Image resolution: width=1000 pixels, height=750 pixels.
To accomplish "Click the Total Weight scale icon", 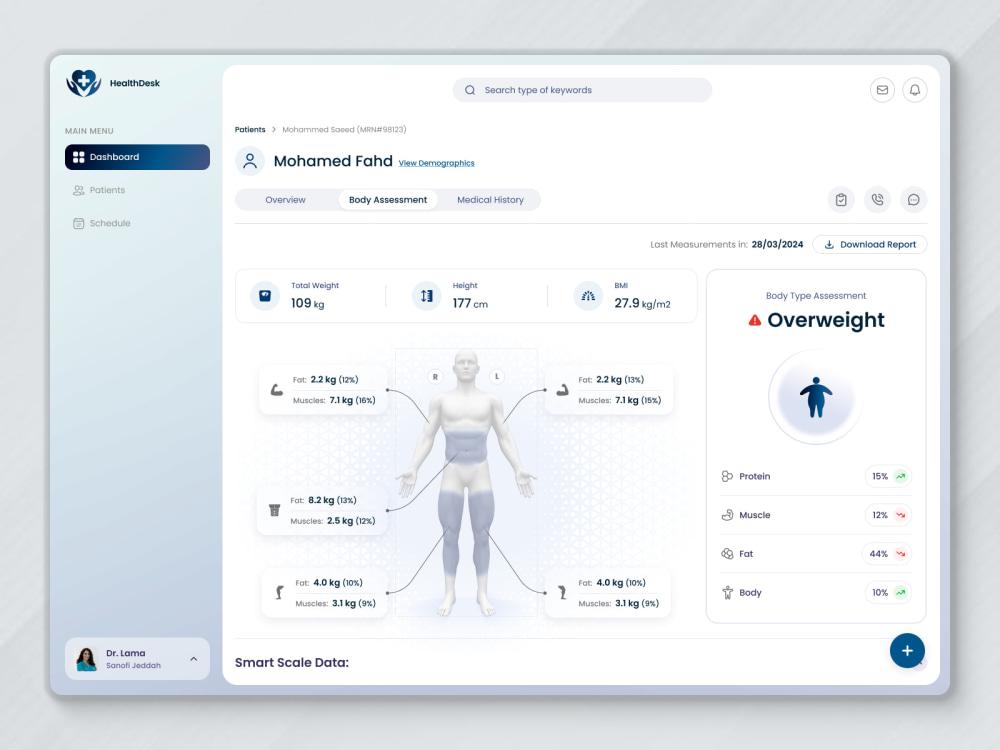I will (x=265, y=296).
